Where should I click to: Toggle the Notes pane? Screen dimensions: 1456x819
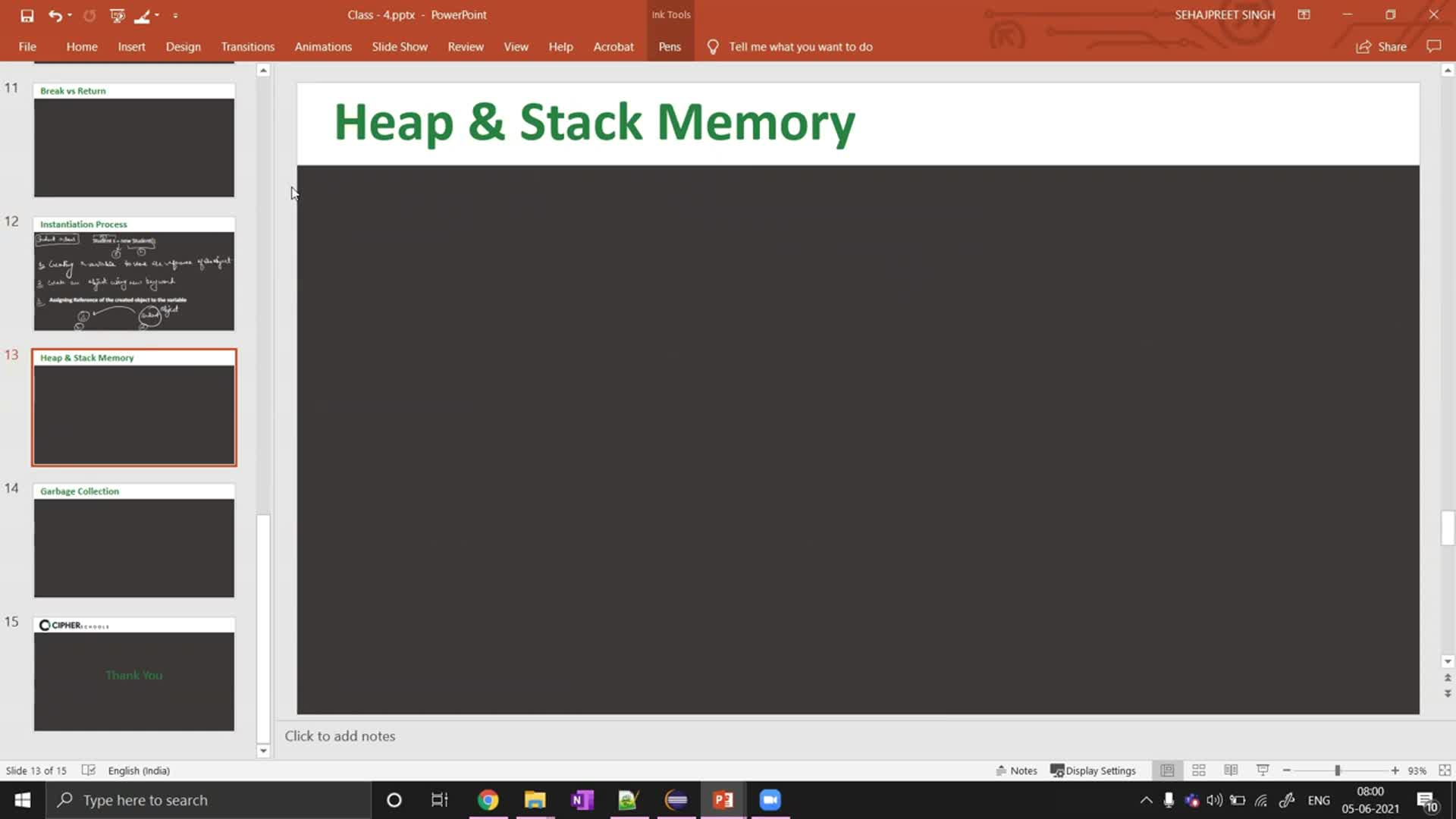pos(1016,770)
